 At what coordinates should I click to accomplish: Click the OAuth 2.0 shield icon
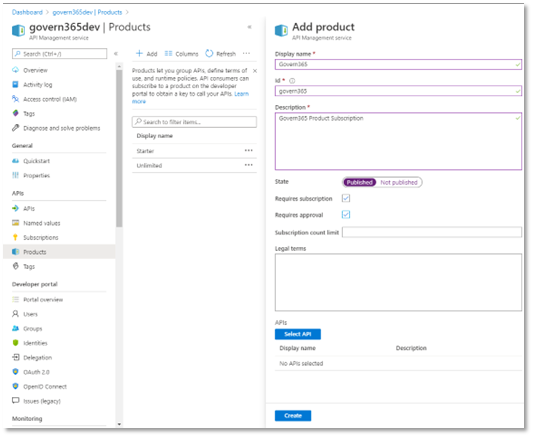coord(15,372)
